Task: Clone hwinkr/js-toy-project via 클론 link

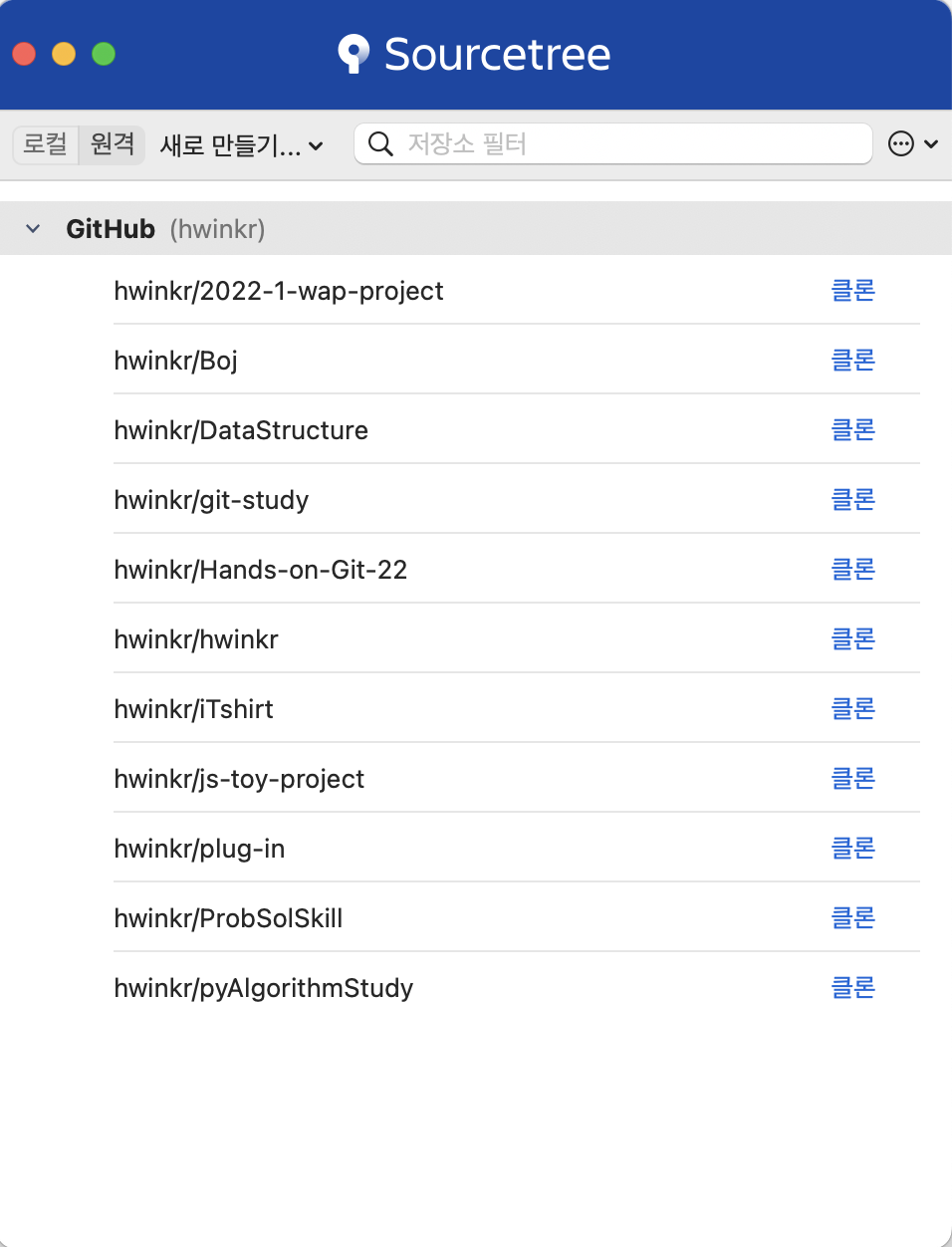Action: click(853, 778)
